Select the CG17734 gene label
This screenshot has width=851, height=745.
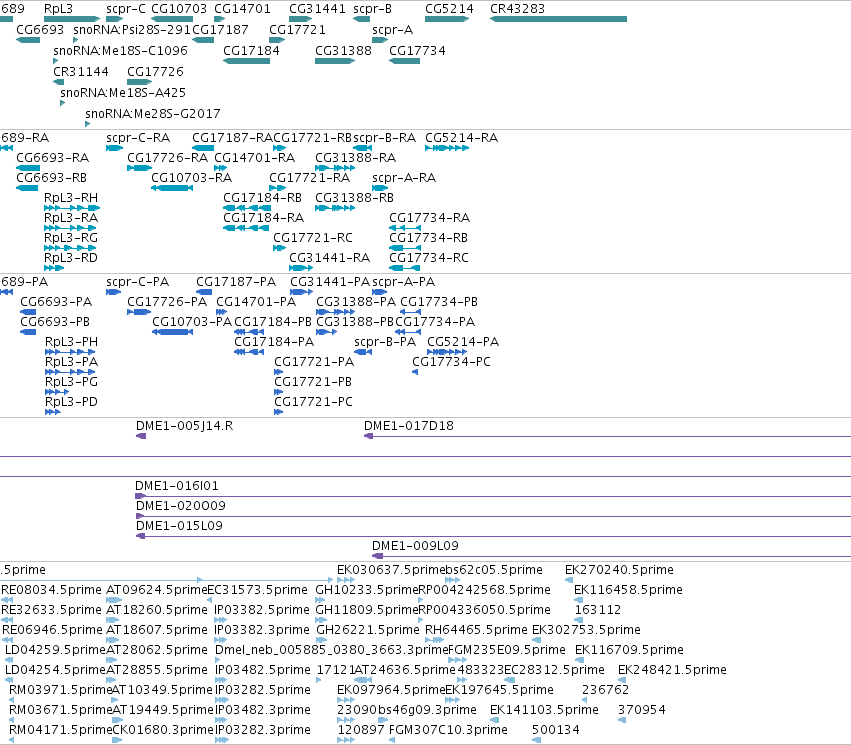417,51
